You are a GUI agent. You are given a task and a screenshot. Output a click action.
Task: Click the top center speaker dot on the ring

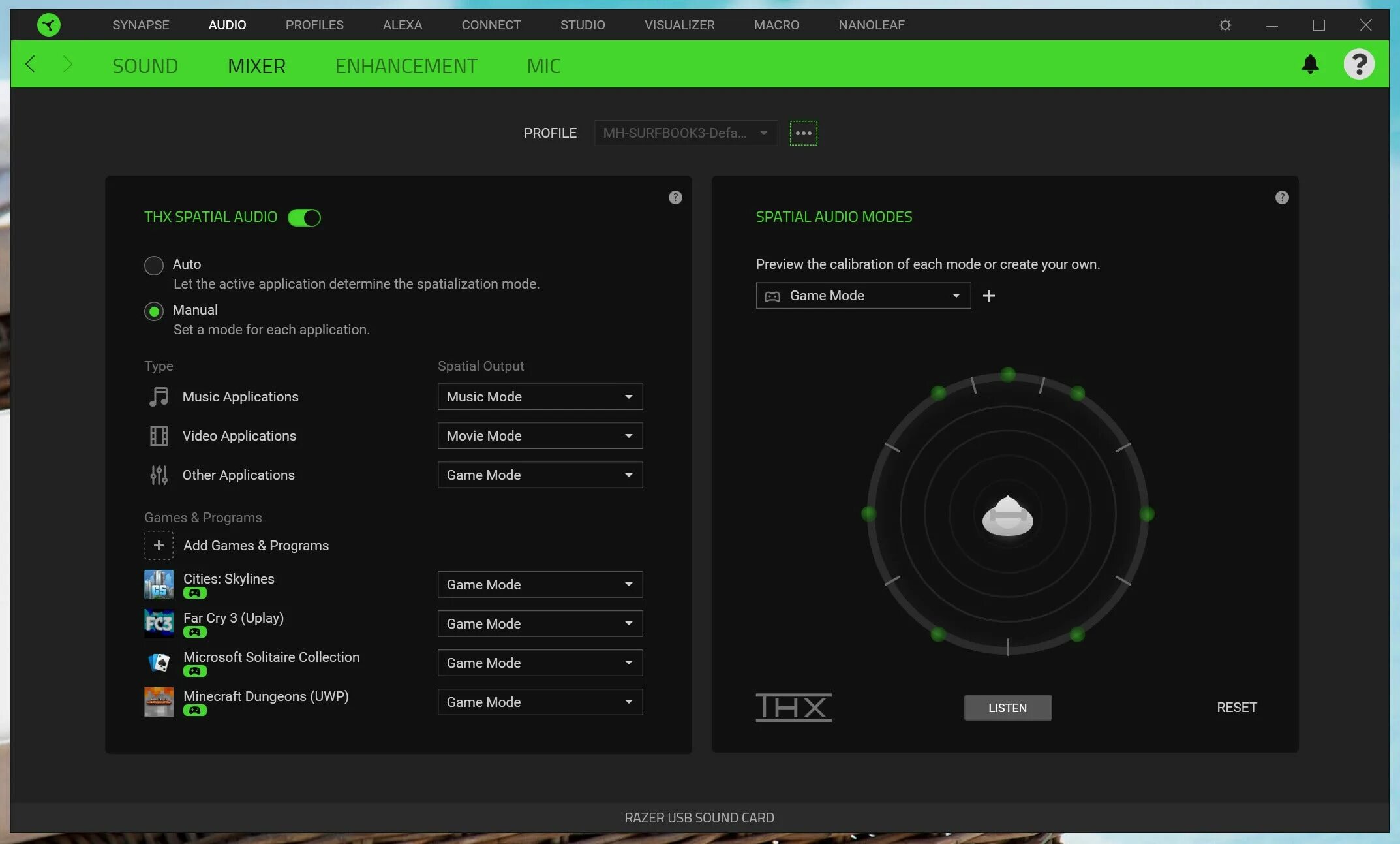[x=1008, y=374]
